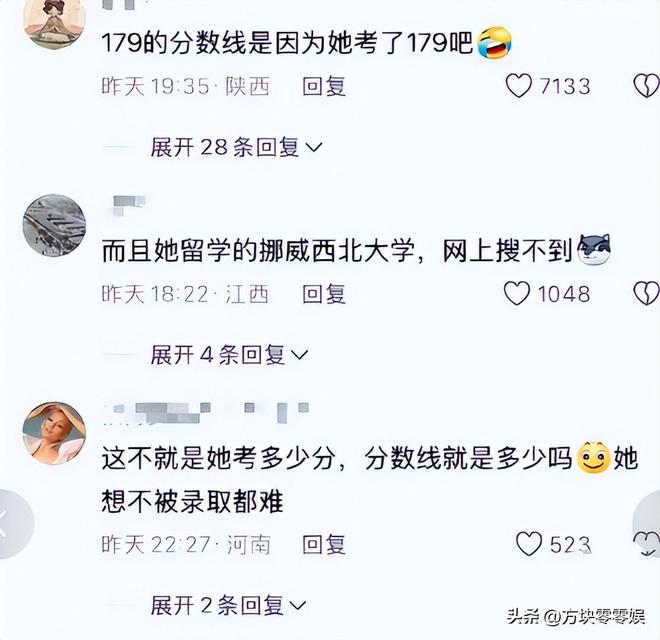Like the comment with 7133 likes
The image size is (660, 640).
519,85
